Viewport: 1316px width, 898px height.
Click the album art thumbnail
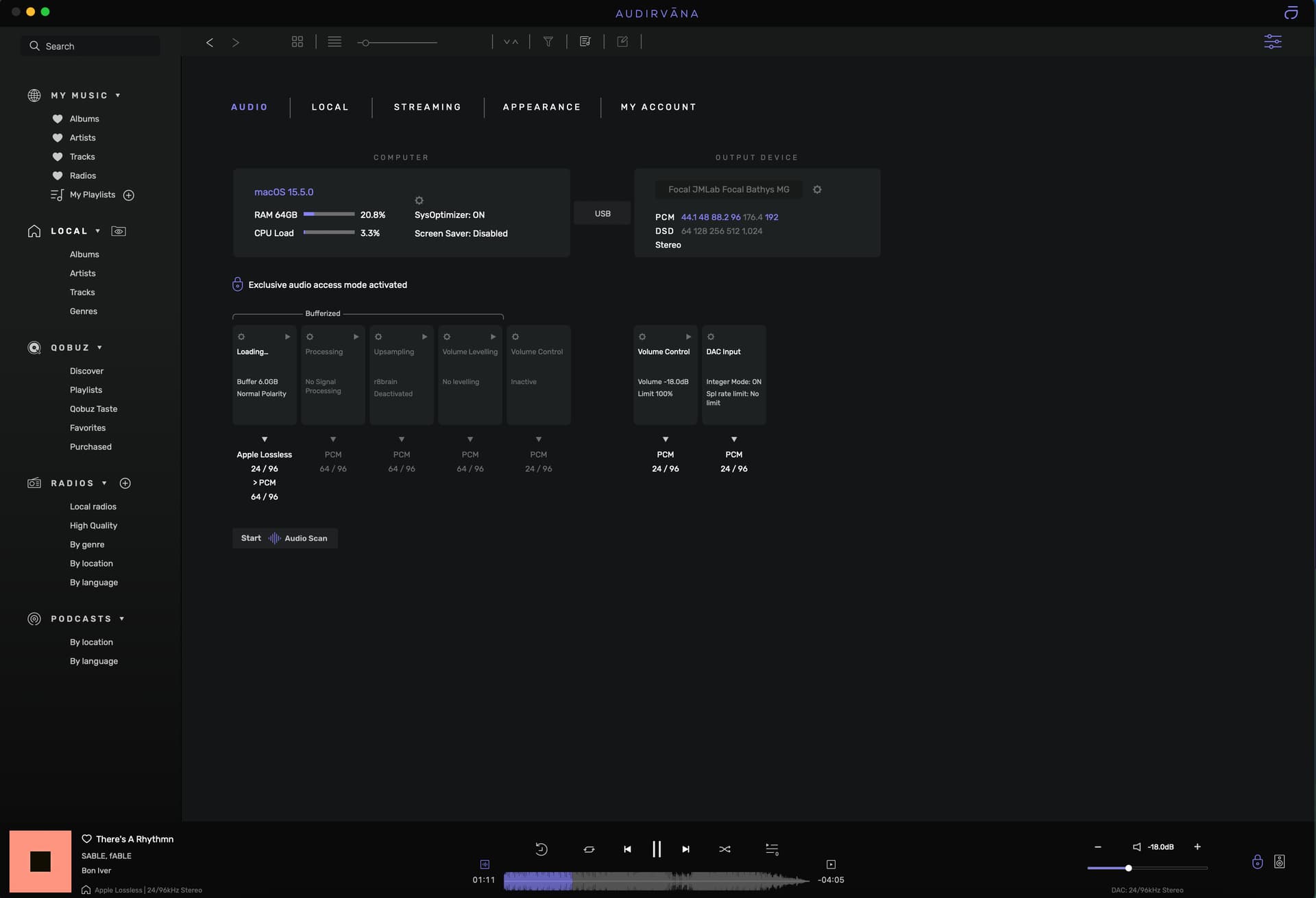[40, 862]
